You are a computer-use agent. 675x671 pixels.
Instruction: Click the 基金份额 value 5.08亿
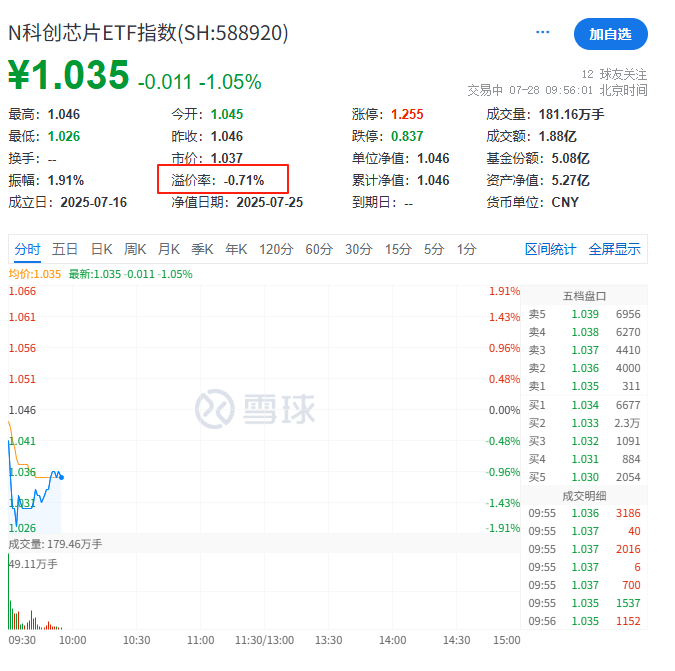click(x=570, y=158)
